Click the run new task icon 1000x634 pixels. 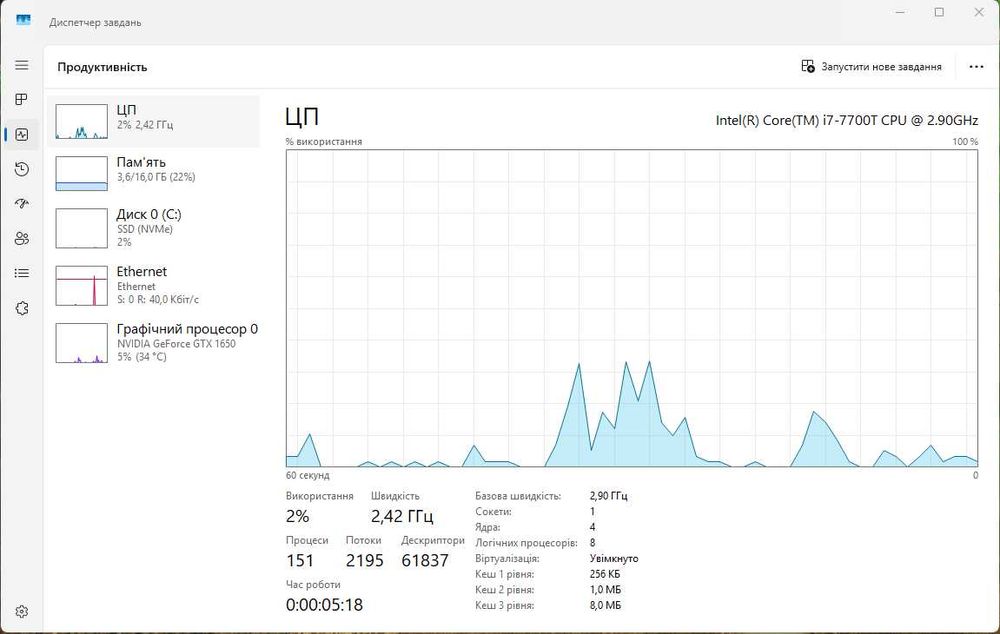point(807,66)
